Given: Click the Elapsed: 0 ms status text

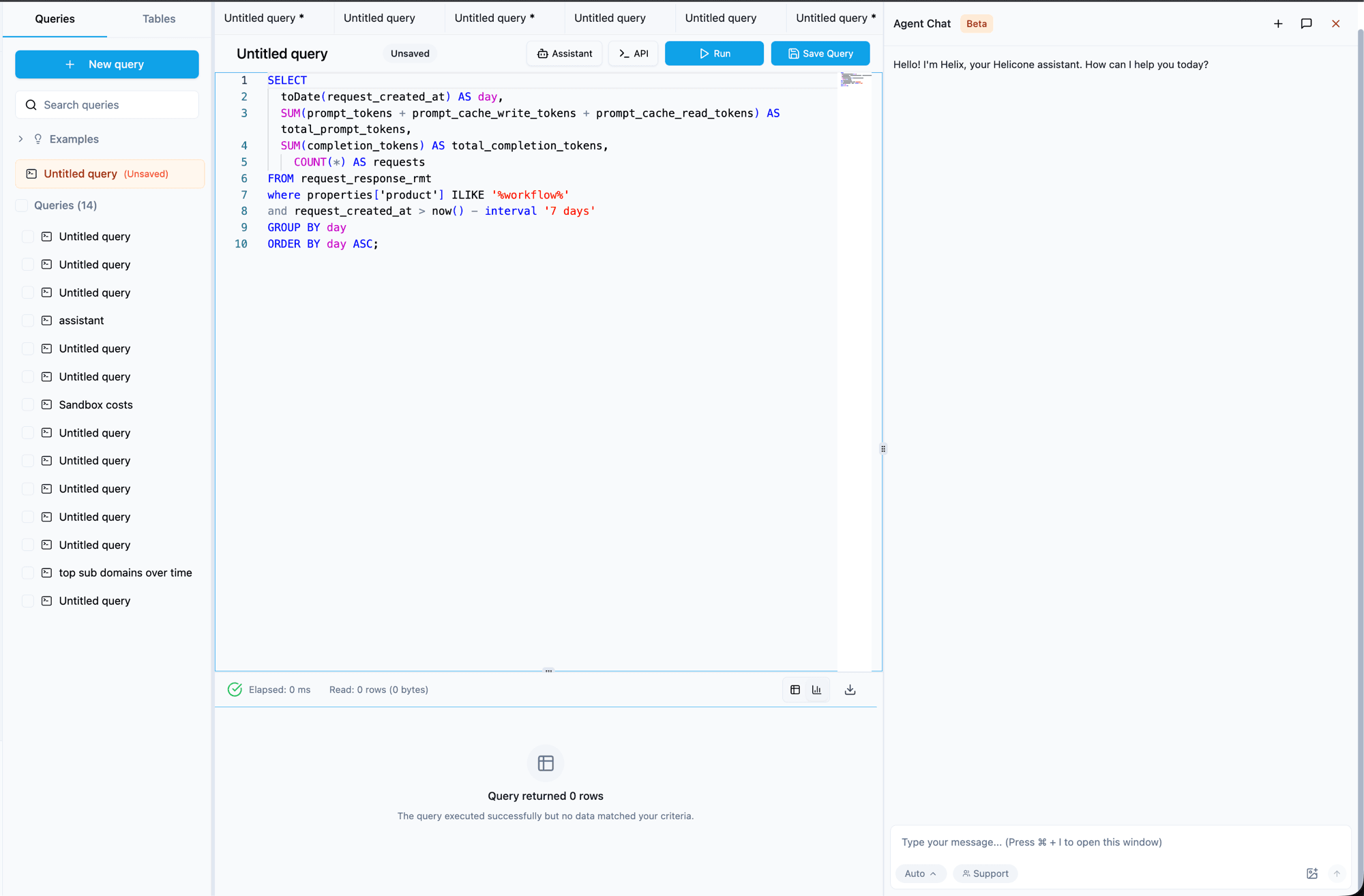Looking at the screenshot, I should [x=280, y=689].
